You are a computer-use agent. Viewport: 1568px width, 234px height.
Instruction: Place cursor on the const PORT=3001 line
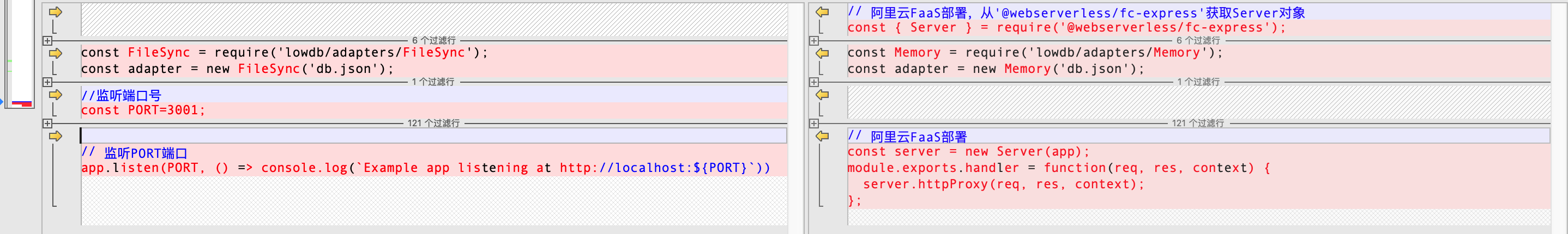click(x=143, y=110)
